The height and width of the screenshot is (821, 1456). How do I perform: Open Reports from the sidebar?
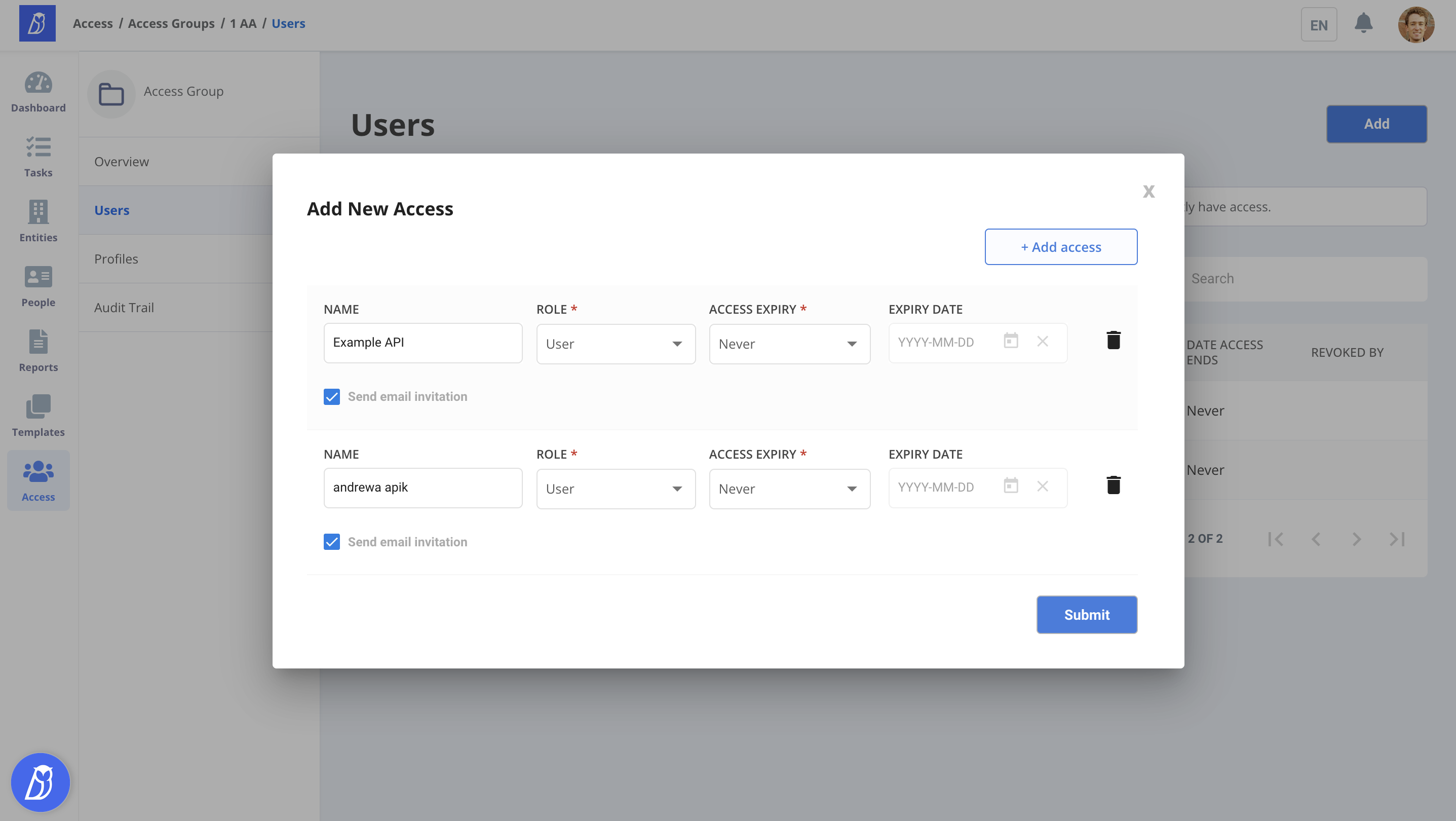[38, 351]
